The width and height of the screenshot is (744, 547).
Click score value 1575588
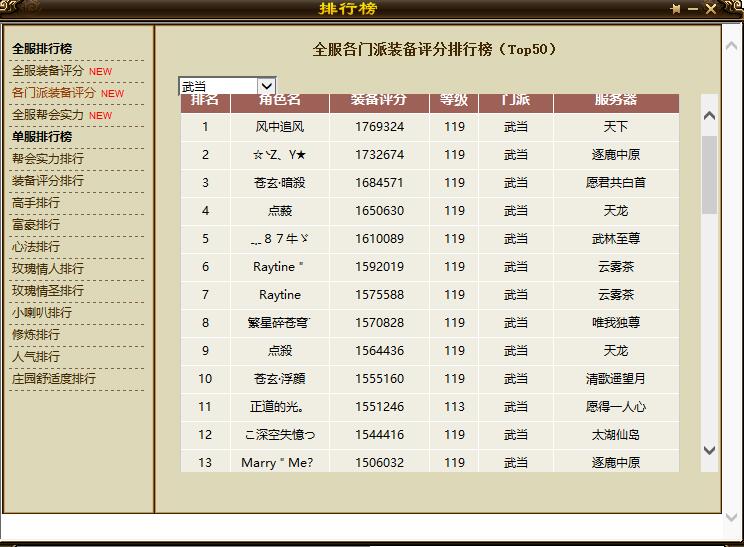[380, 295]
